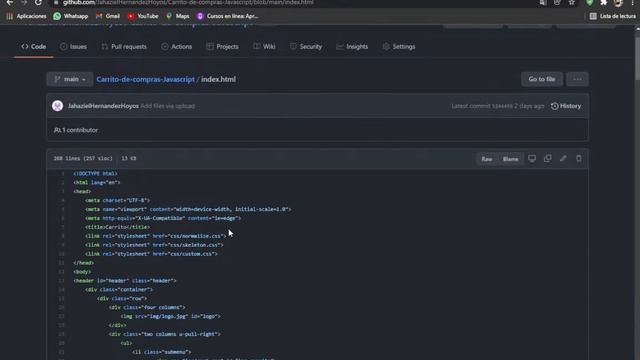Edit the file with the pencil icon
This screenshot has height=360, width=640.
pyautogui.click(x=563, y=158)
